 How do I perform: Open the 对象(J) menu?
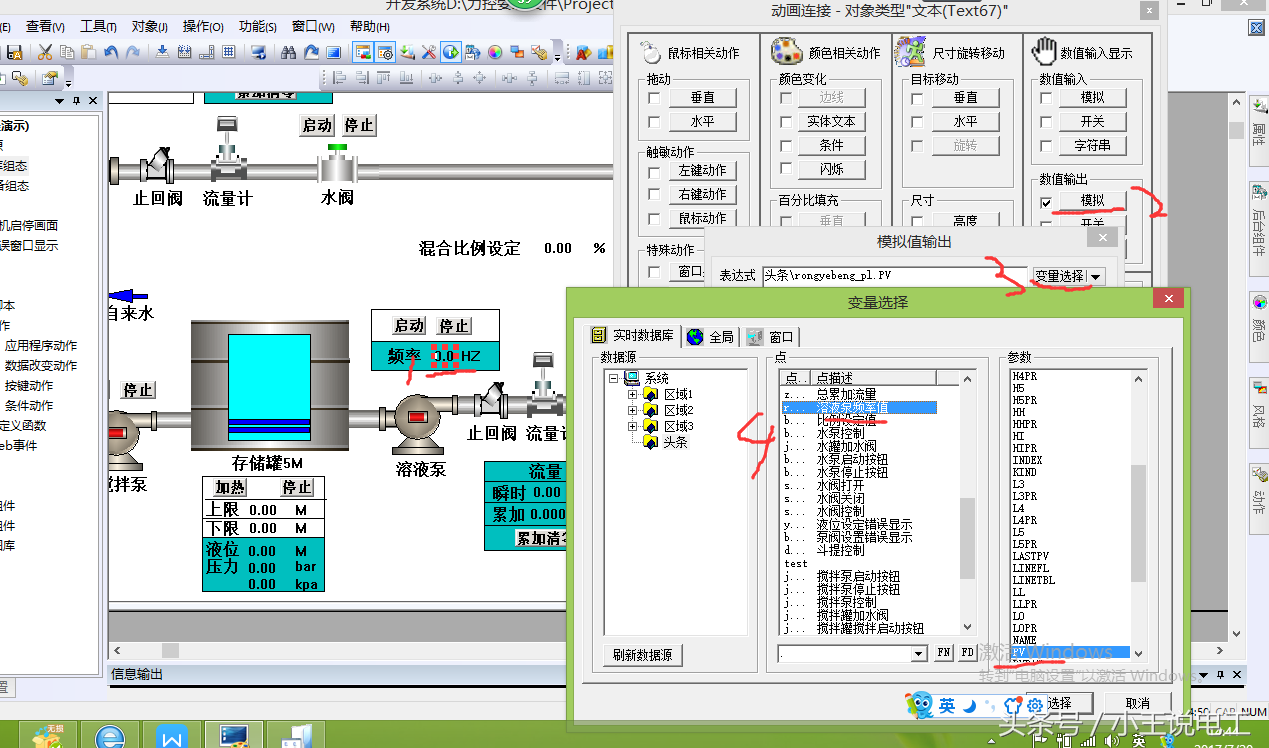point(150,27)
